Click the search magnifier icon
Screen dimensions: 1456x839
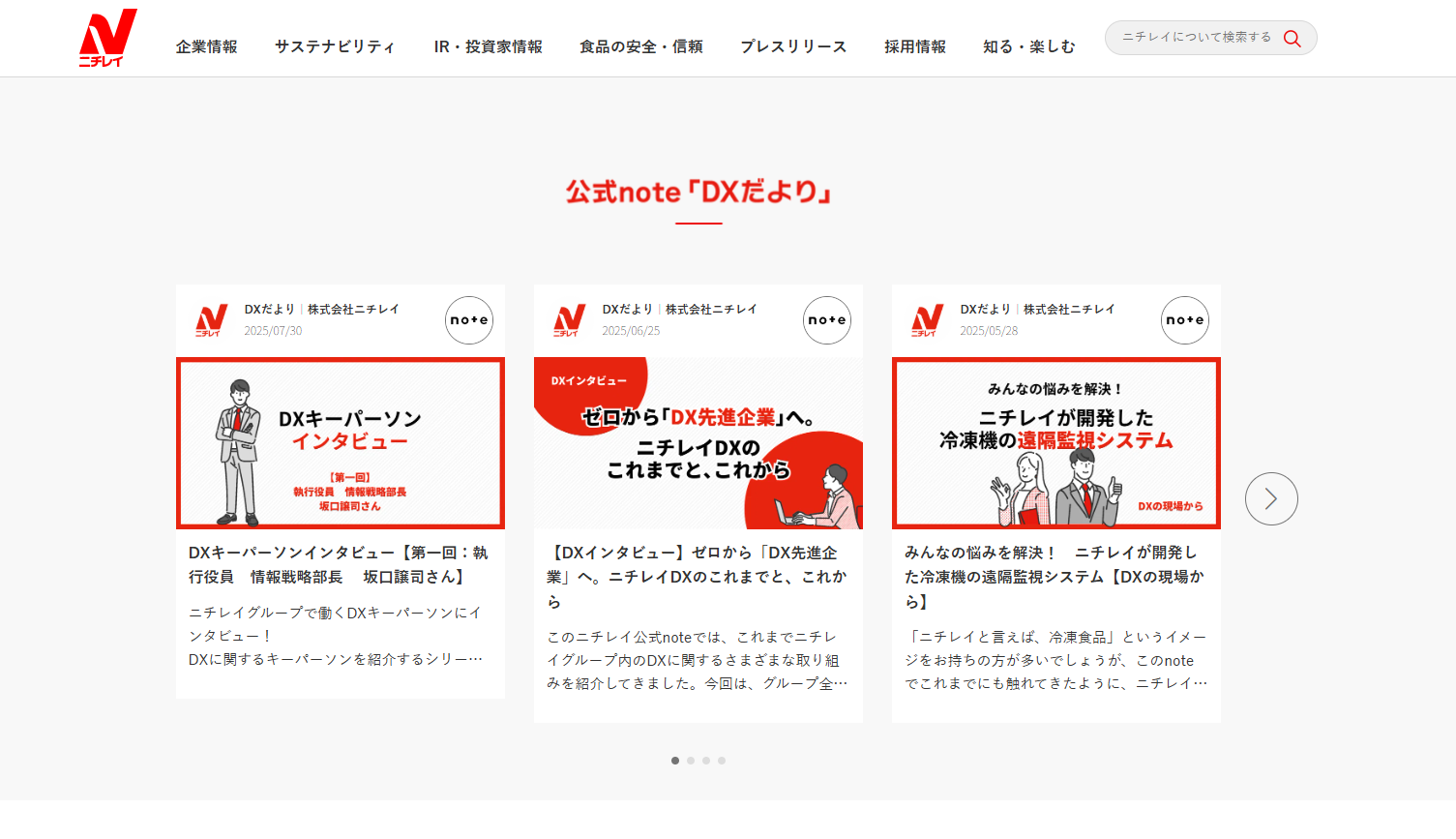(1292, 38)
